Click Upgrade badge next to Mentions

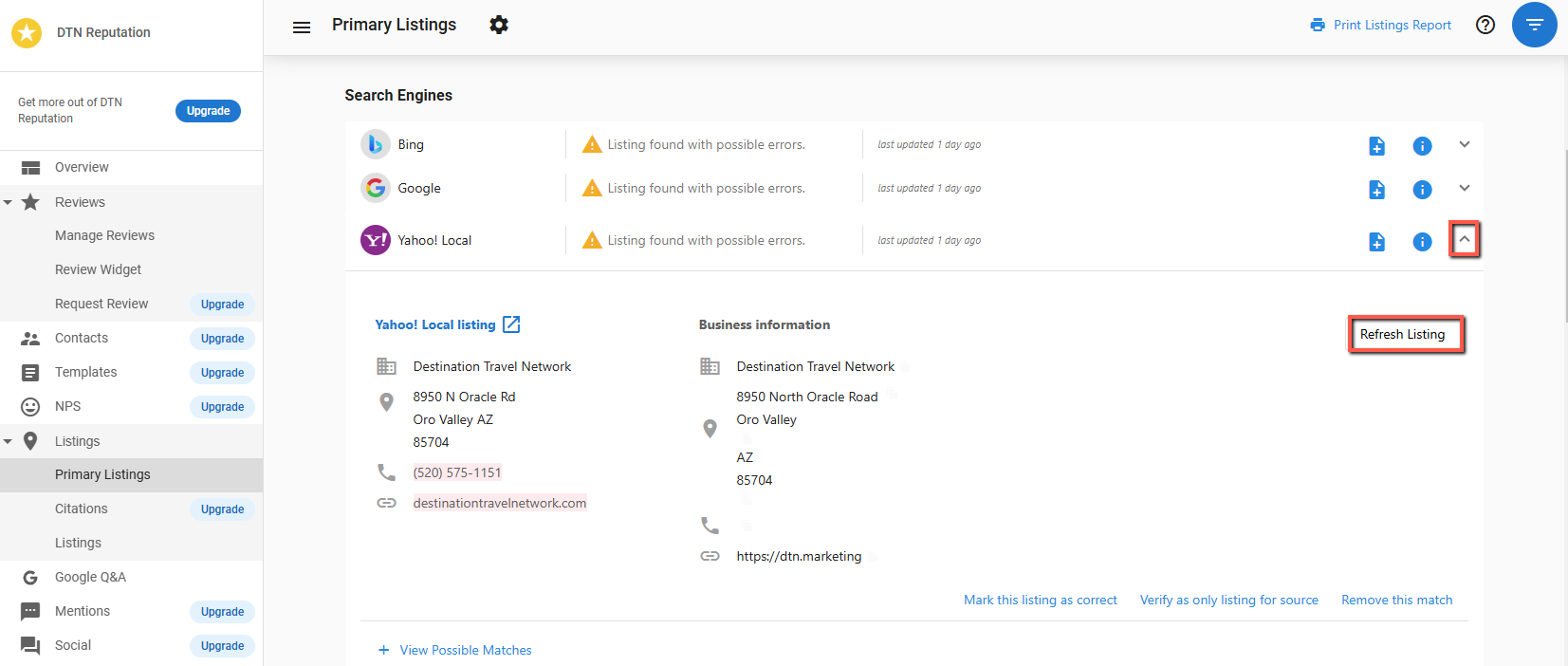pyautogui.click(x=223, y=612)
